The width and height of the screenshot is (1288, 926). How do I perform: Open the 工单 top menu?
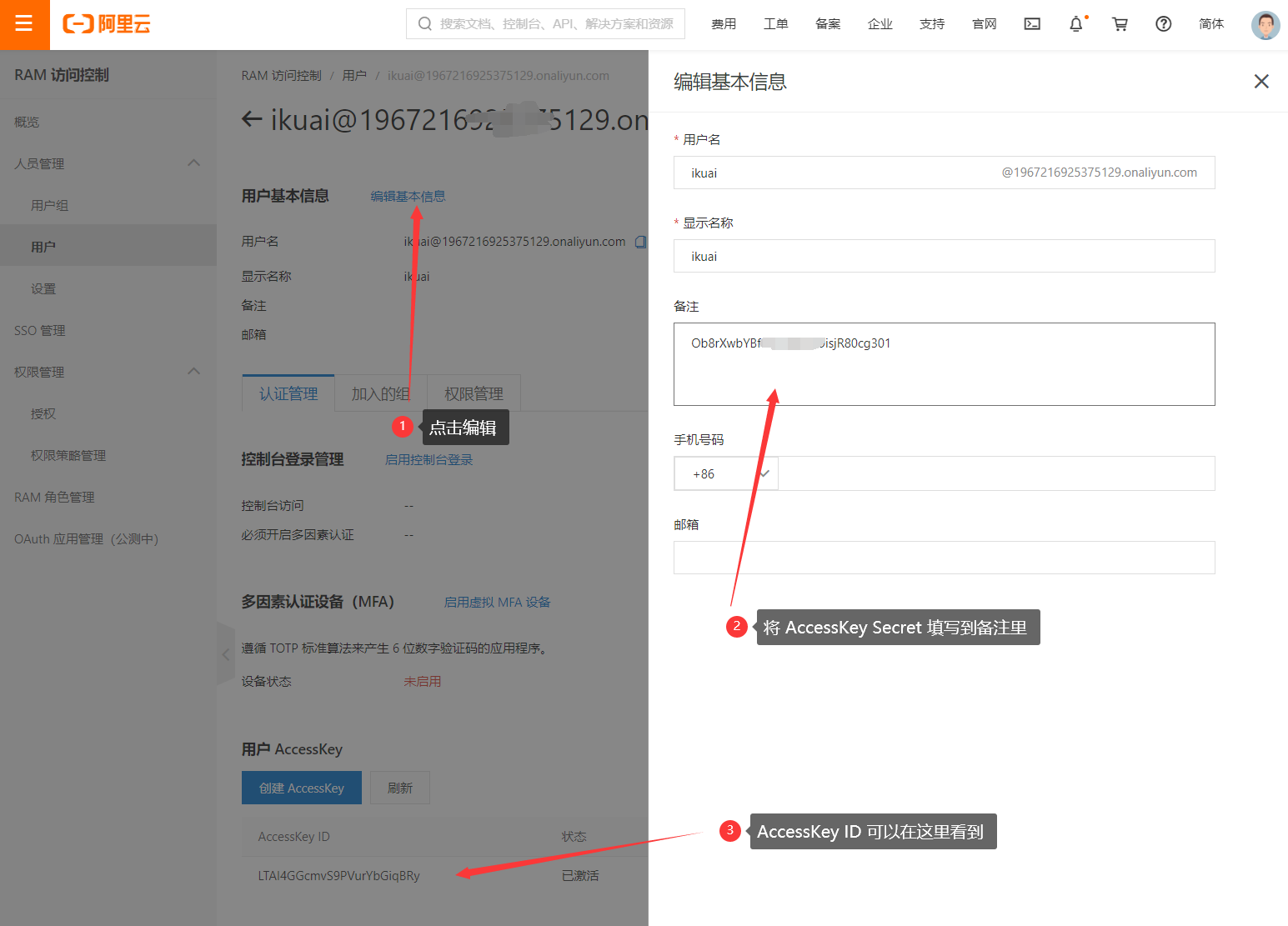776,24
